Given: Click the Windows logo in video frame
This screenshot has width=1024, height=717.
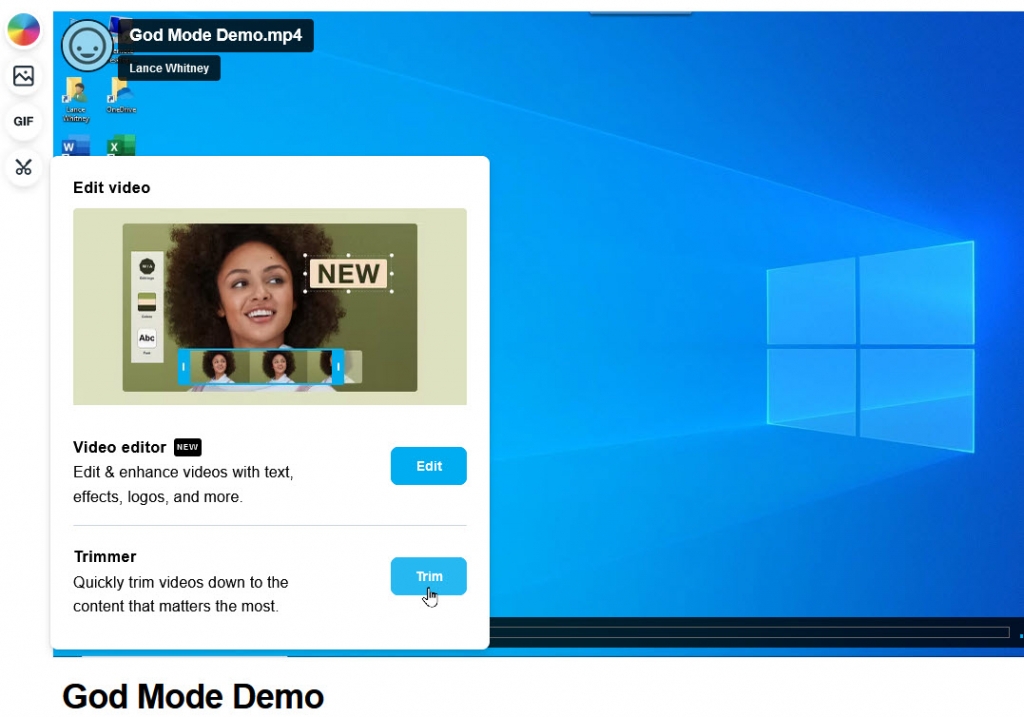Looking at the screenshot, I should [x=870, y=346].
